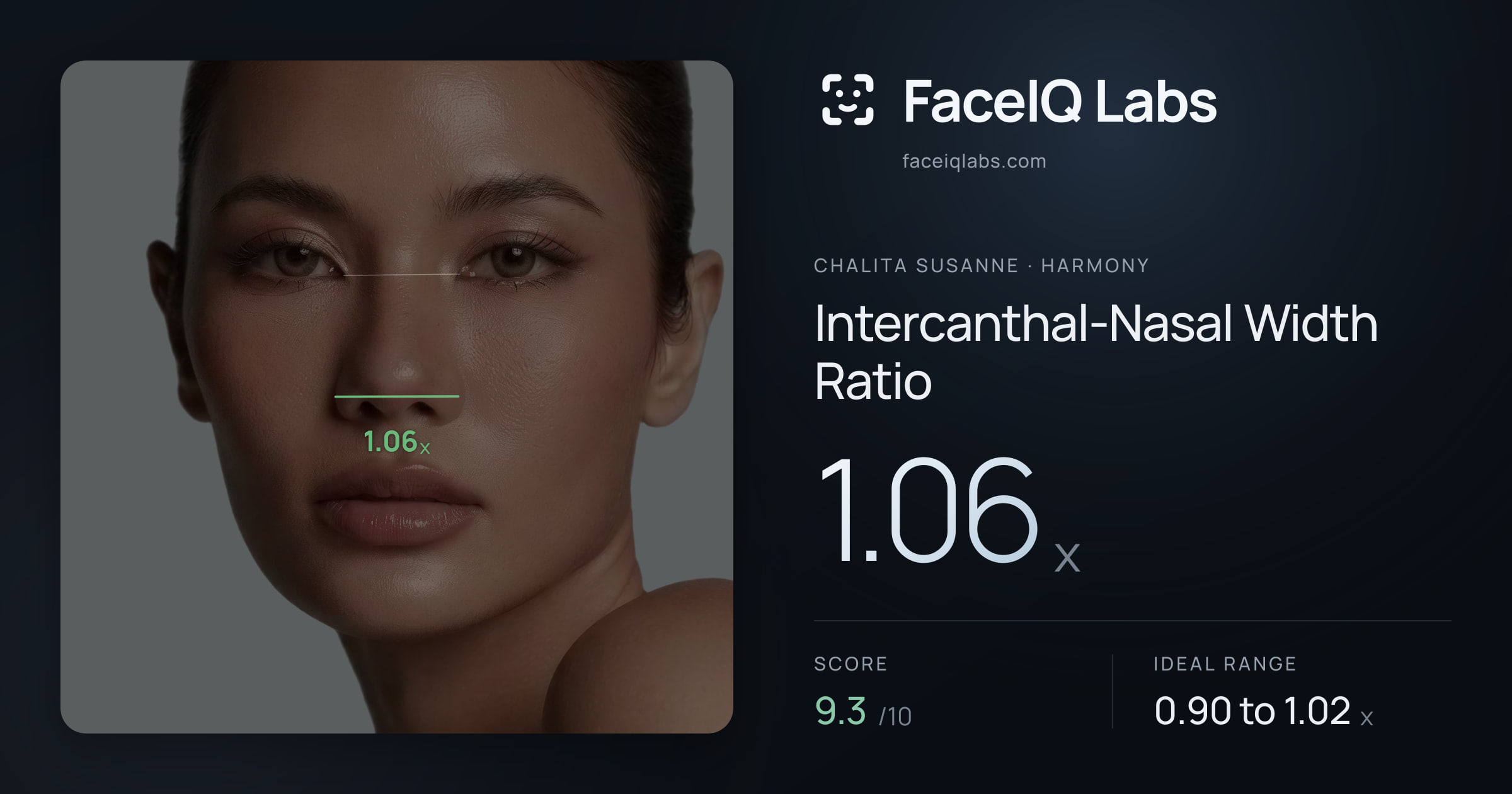
Task: Click the face portrait thumbnail
Action: coord(397,397)
